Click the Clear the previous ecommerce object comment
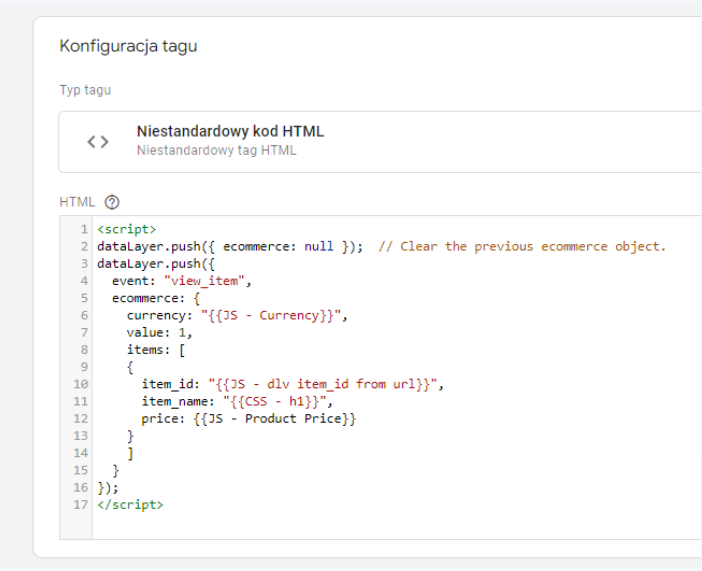The width and height of the screenshot is (702, 571). point(522,247)
